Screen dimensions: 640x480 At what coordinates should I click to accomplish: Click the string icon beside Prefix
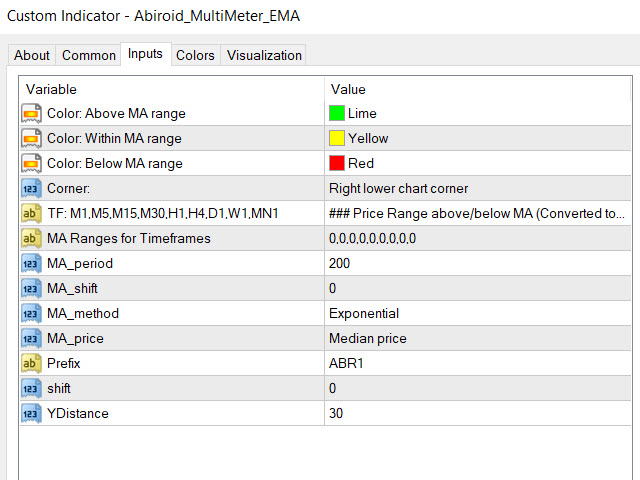[x=31, y=363]
